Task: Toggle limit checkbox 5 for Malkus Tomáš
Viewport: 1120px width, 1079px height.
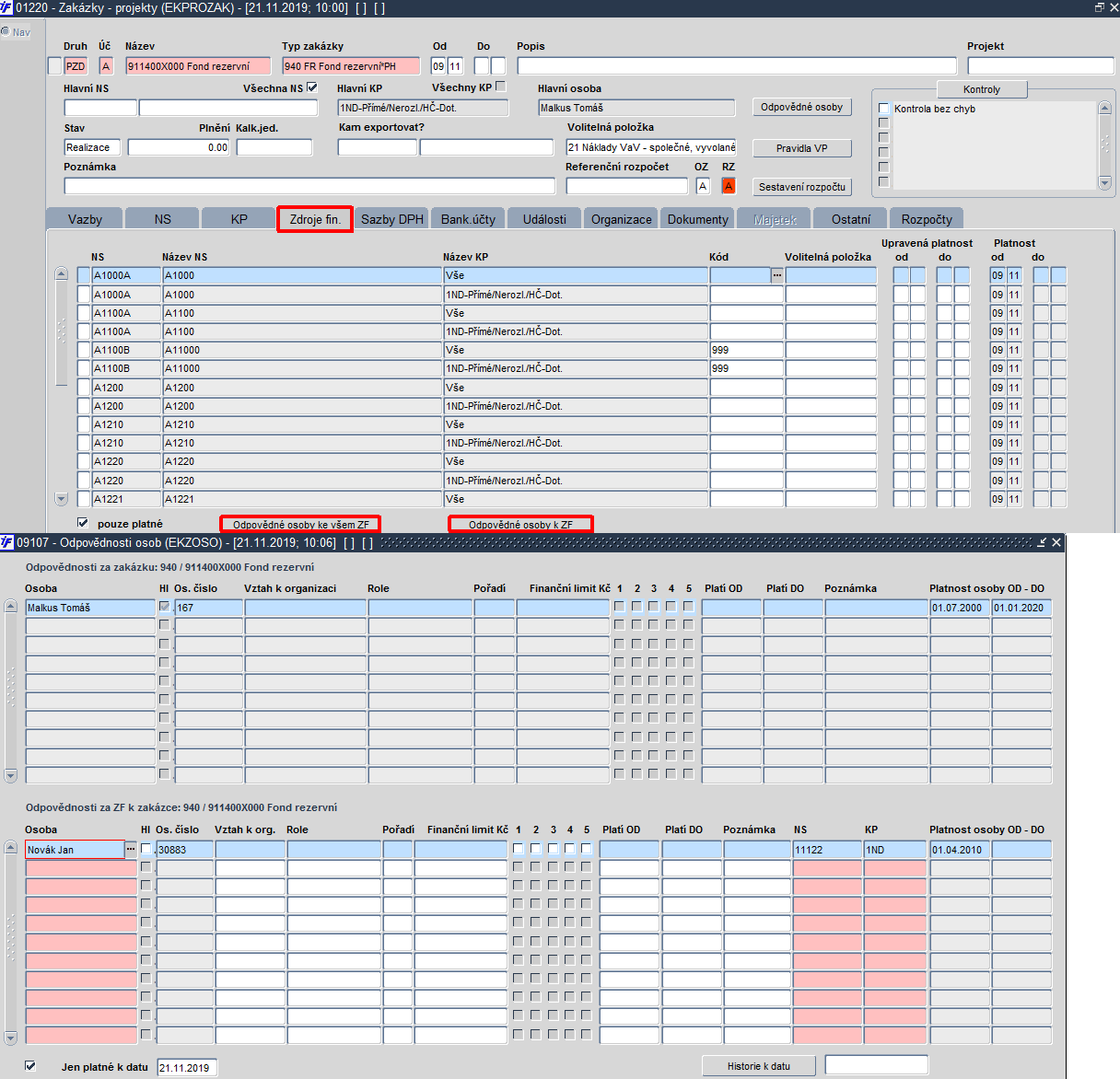Action: pyautogui.click(x=688, y=607)
